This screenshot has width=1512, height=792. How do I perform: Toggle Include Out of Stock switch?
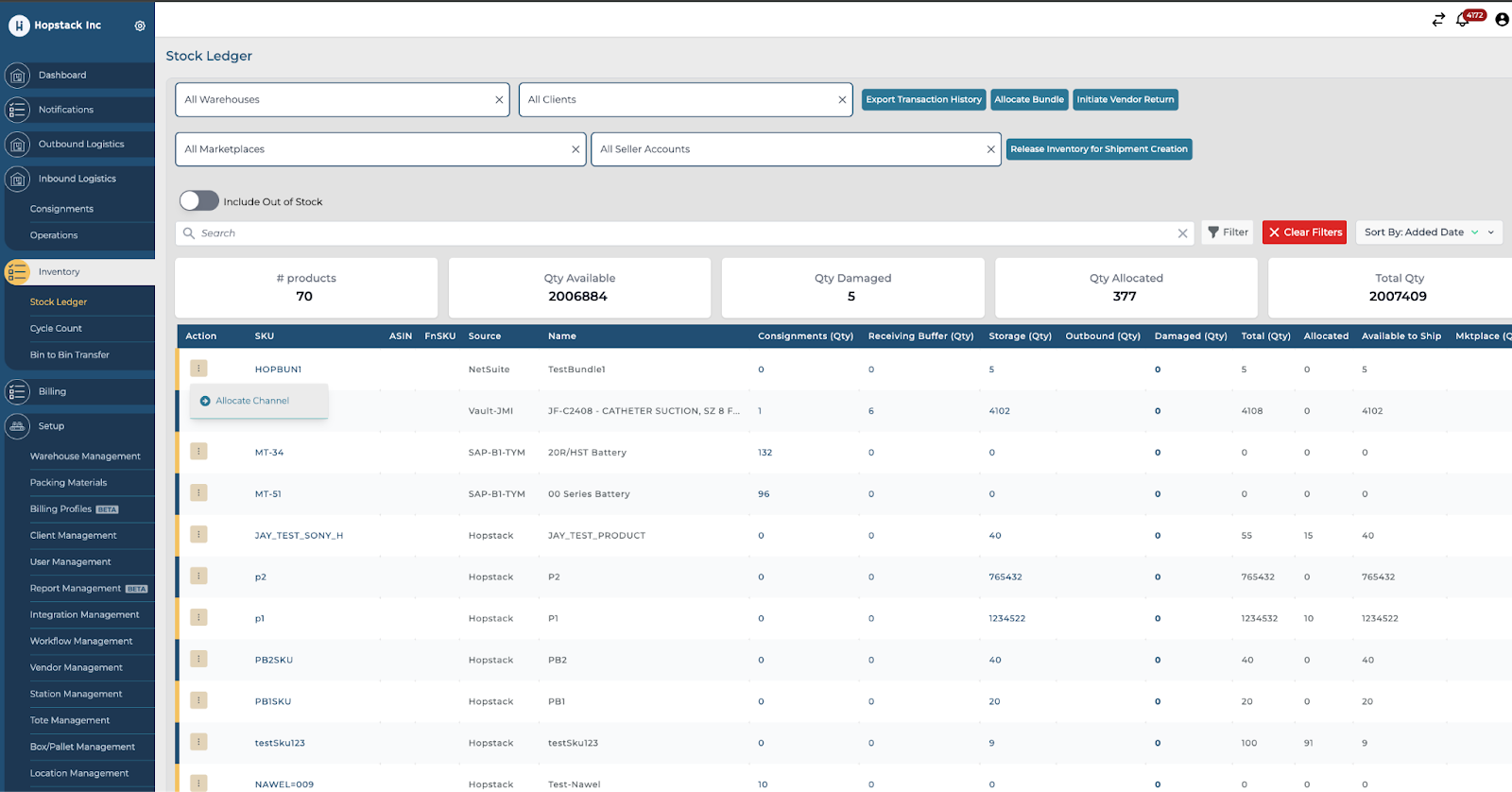click(x=199, y=201)
